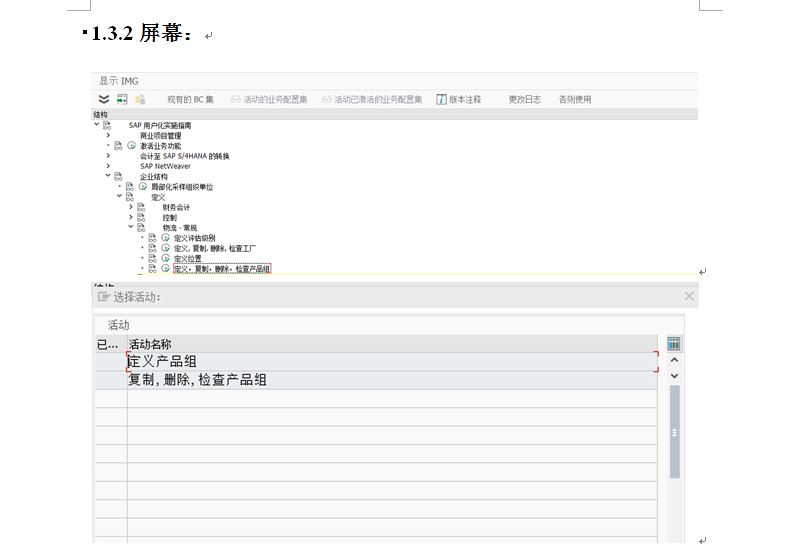Execute icon for 定义, 复制, 删除, 检查工厂

click(165, 248)
